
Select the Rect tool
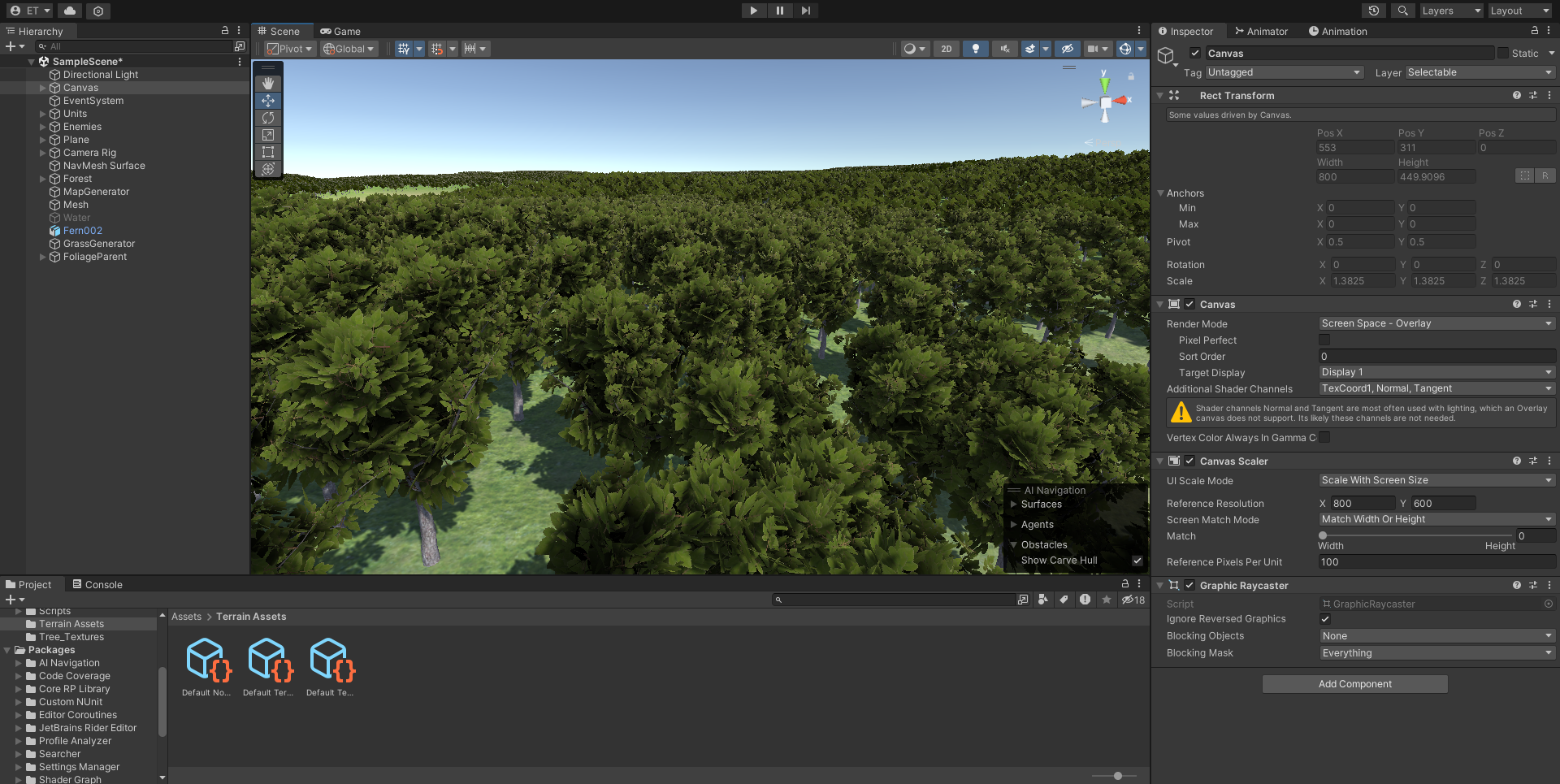click(x=268, y=152)
